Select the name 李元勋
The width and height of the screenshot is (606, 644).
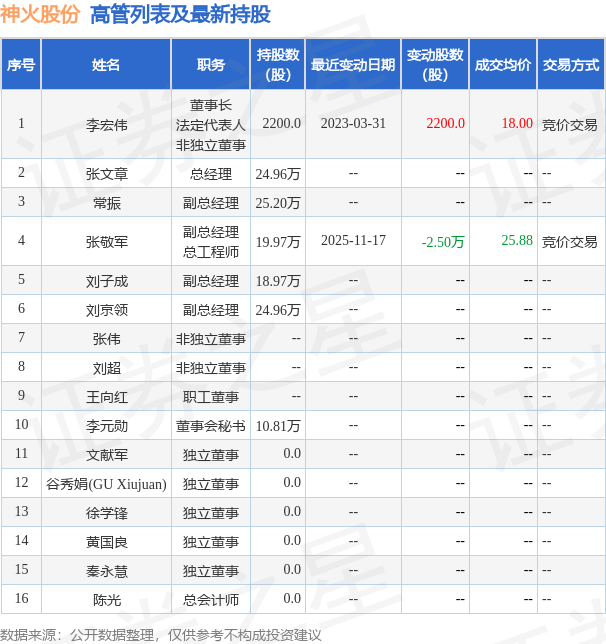tap(106, 426)
